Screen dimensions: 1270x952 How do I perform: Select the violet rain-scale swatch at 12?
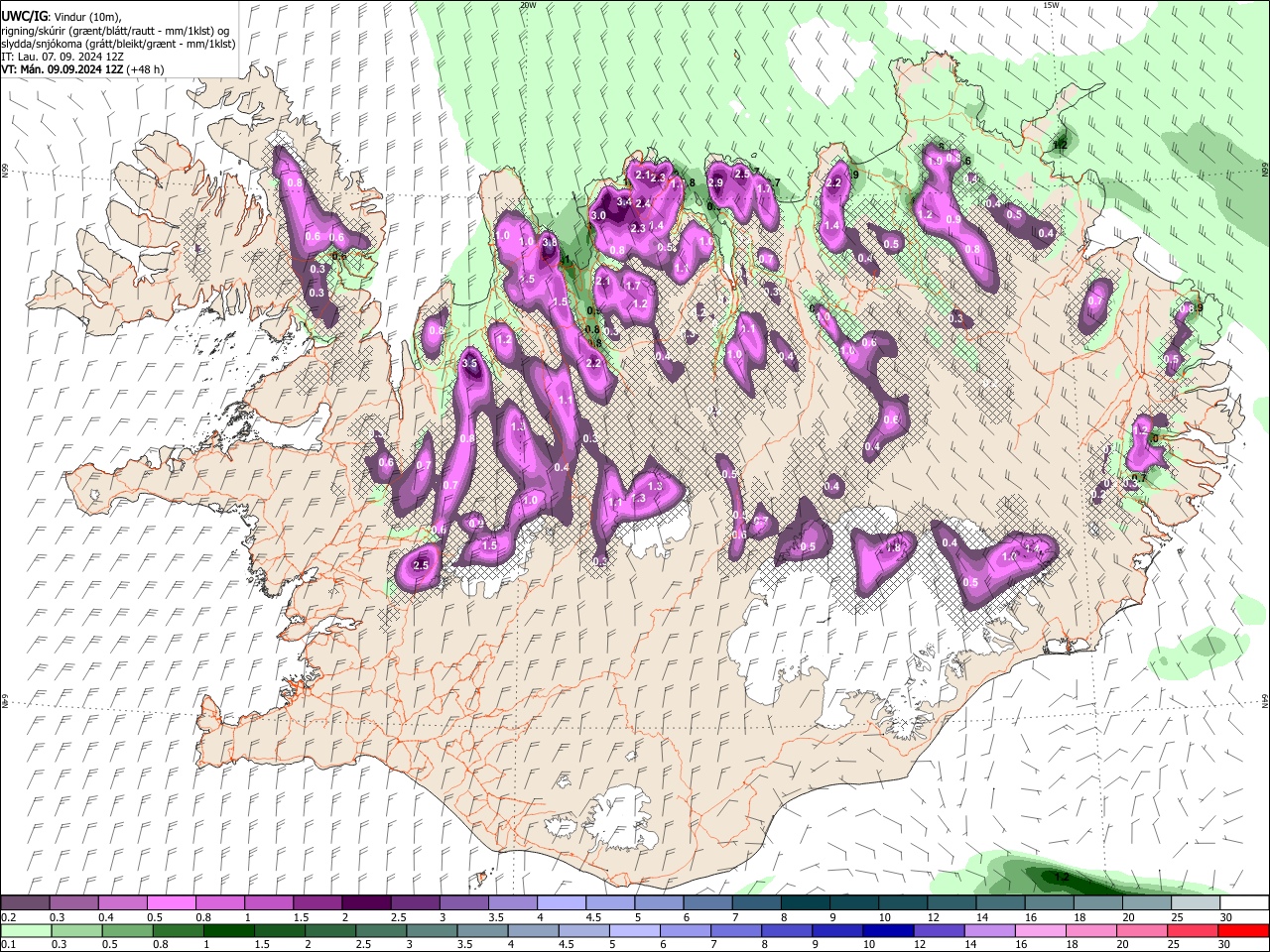[x=939, y=930]
